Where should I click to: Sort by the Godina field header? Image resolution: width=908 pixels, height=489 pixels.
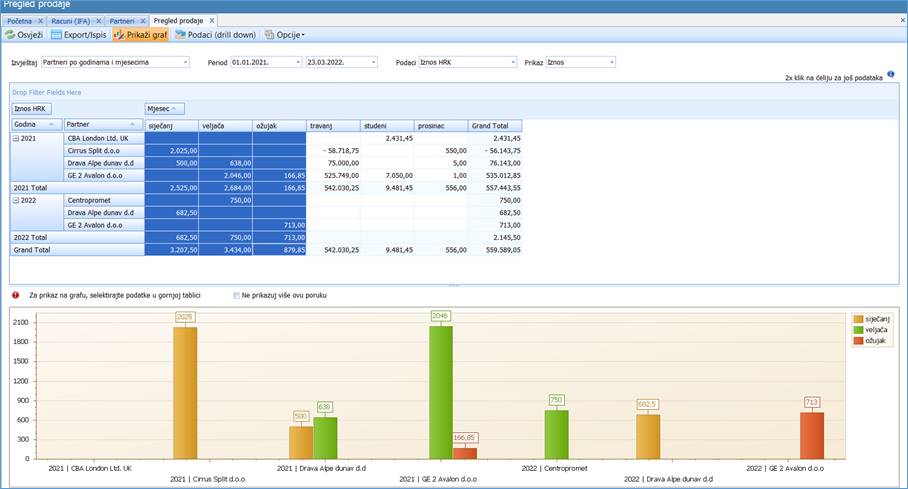pos(36,125)
